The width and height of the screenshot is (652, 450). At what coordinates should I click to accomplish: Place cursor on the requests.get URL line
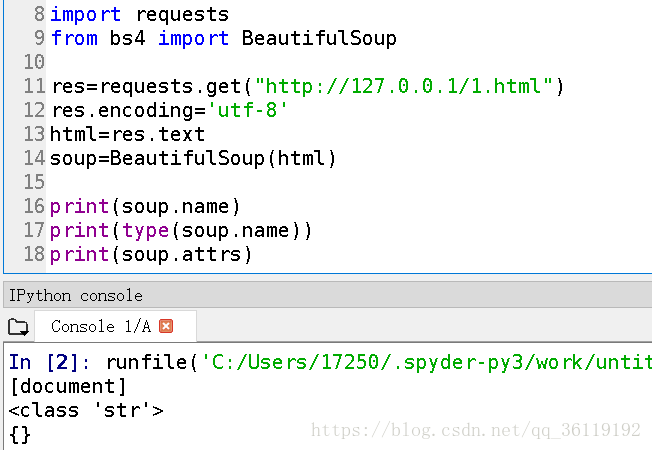click(308, 87)
